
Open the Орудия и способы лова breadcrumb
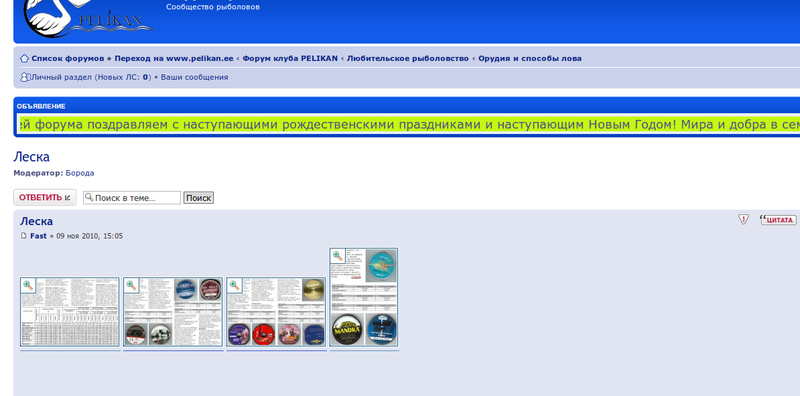coord(530,58)
